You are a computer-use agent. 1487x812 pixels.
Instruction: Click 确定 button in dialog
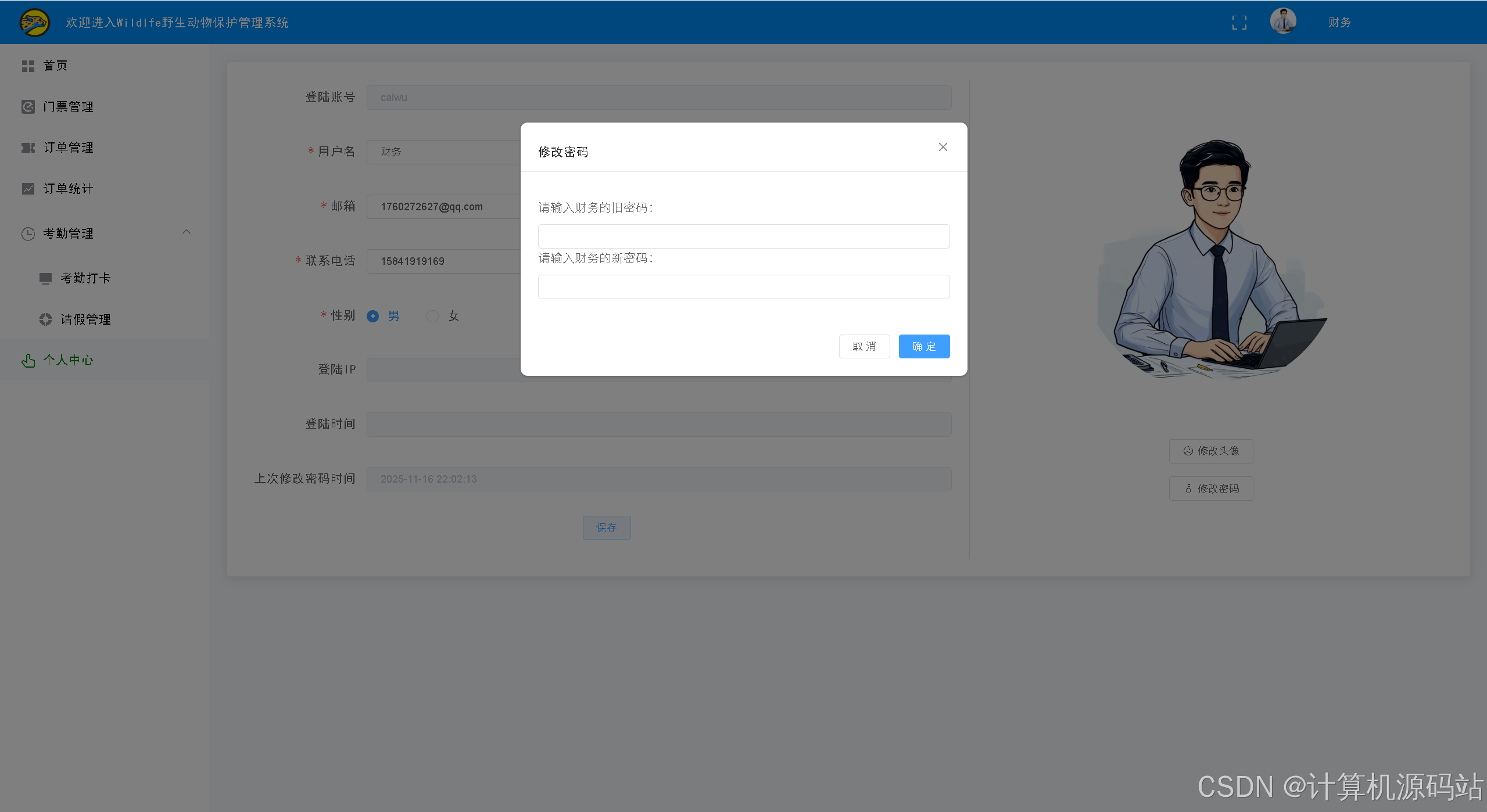[x=924, y=347]
